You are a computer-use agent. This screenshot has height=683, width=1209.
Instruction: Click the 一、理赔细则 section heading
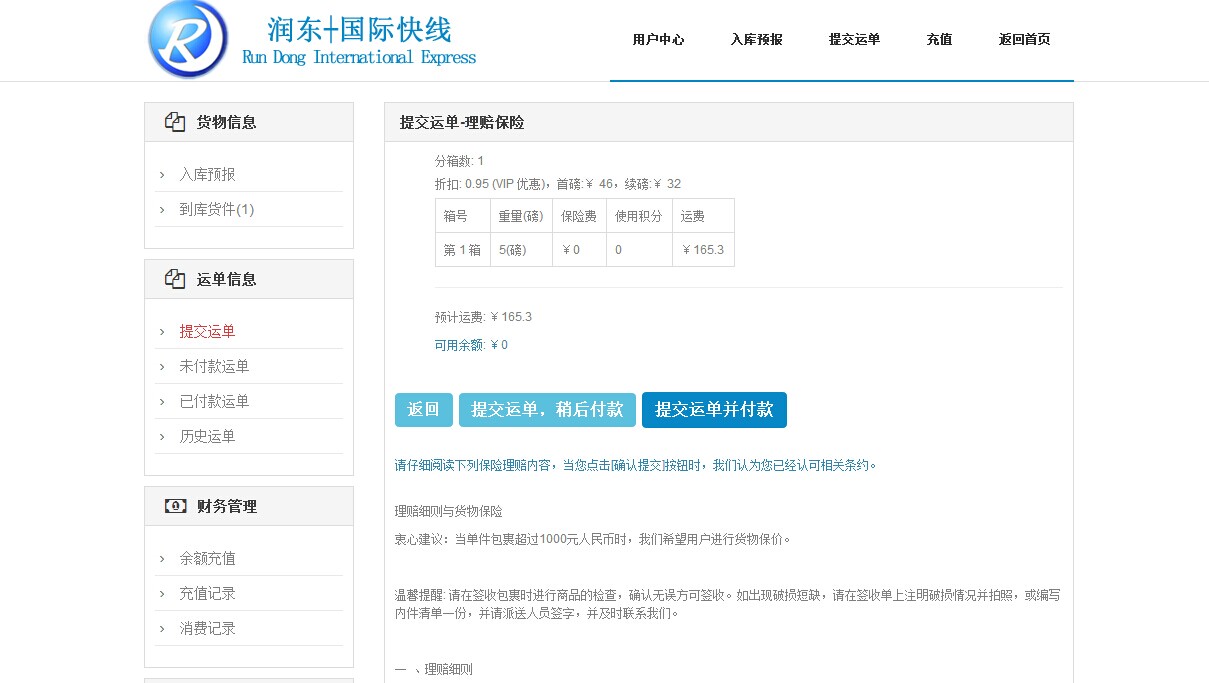[x=434, y=670]
